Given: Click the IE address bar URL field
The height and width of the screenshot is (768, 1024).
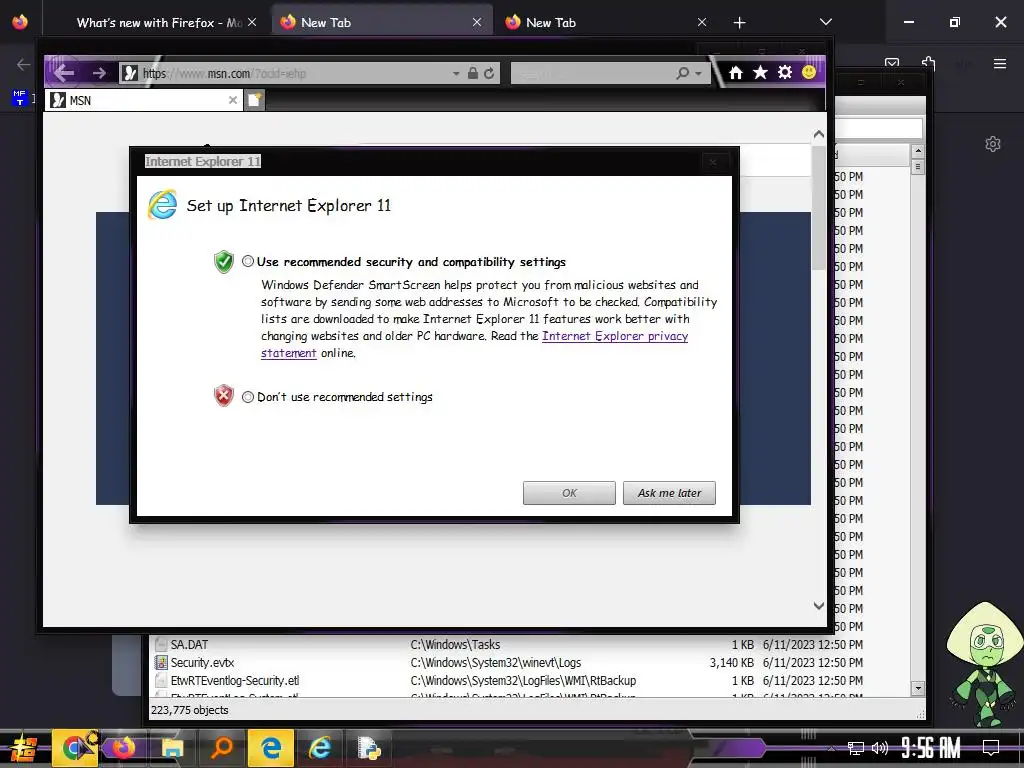Looking at the screenshot, I should coord(294,73).
